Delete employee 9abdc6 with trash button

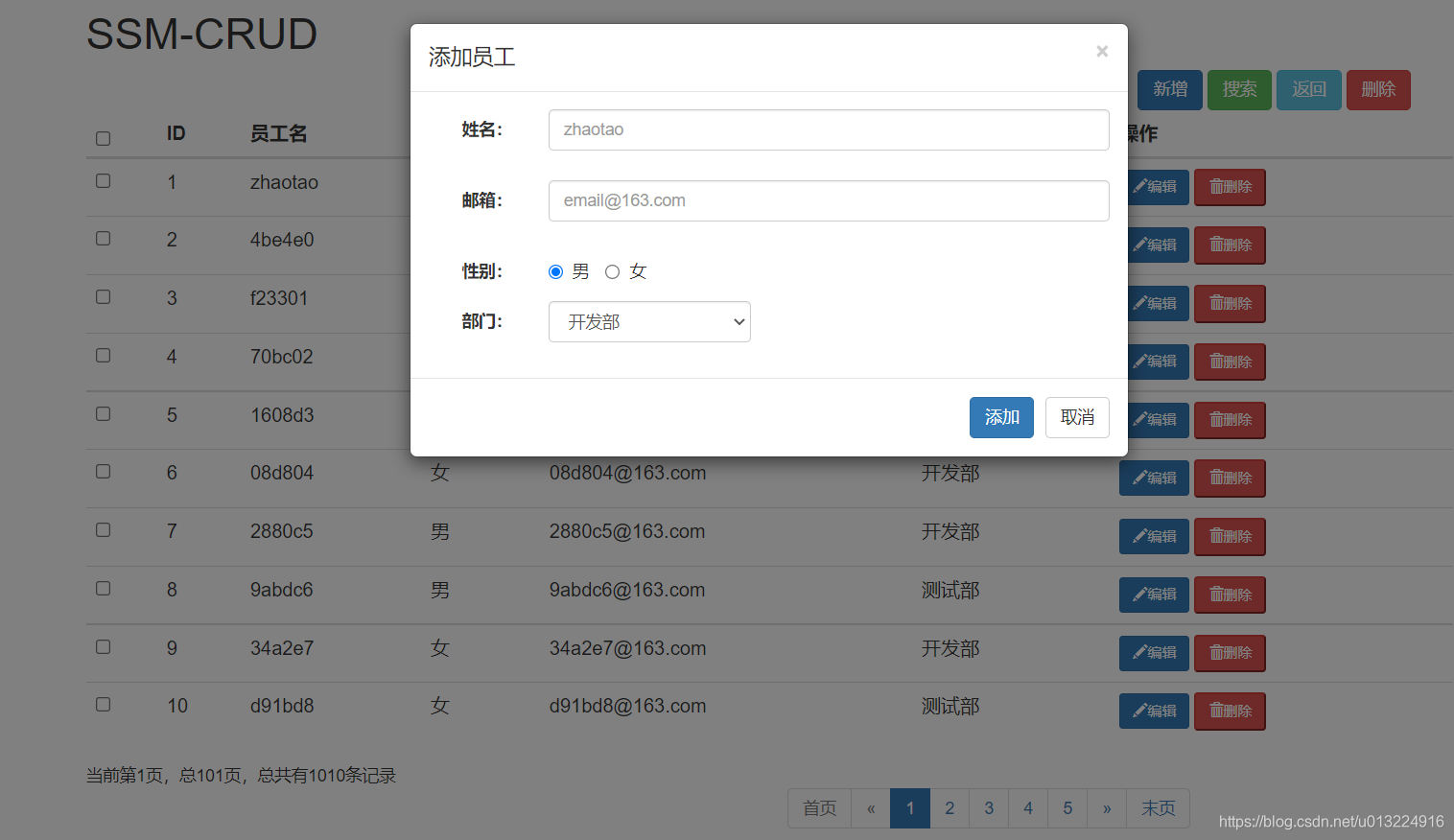1230,595
